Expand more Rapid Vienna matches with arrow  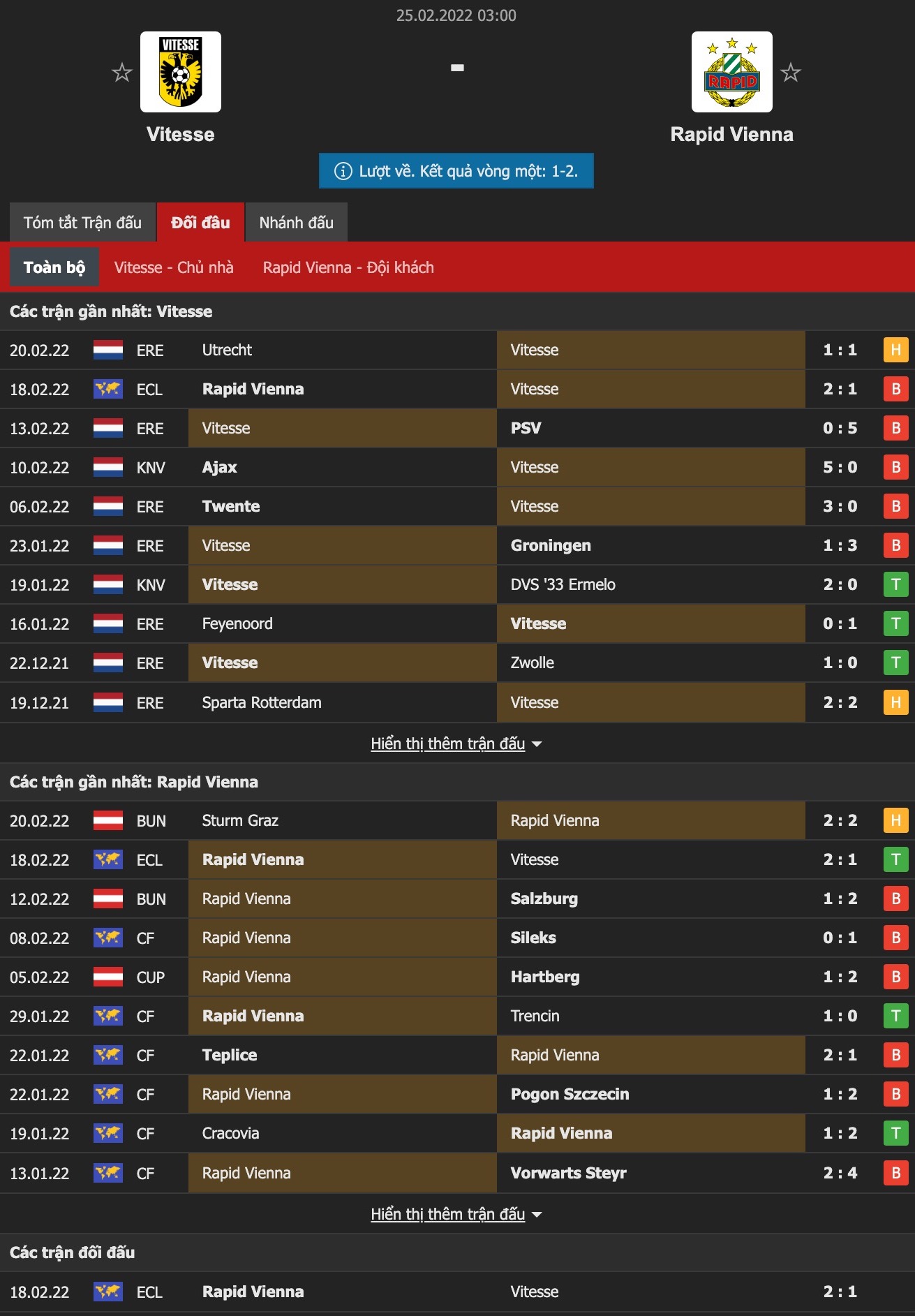coord(537,1215)
